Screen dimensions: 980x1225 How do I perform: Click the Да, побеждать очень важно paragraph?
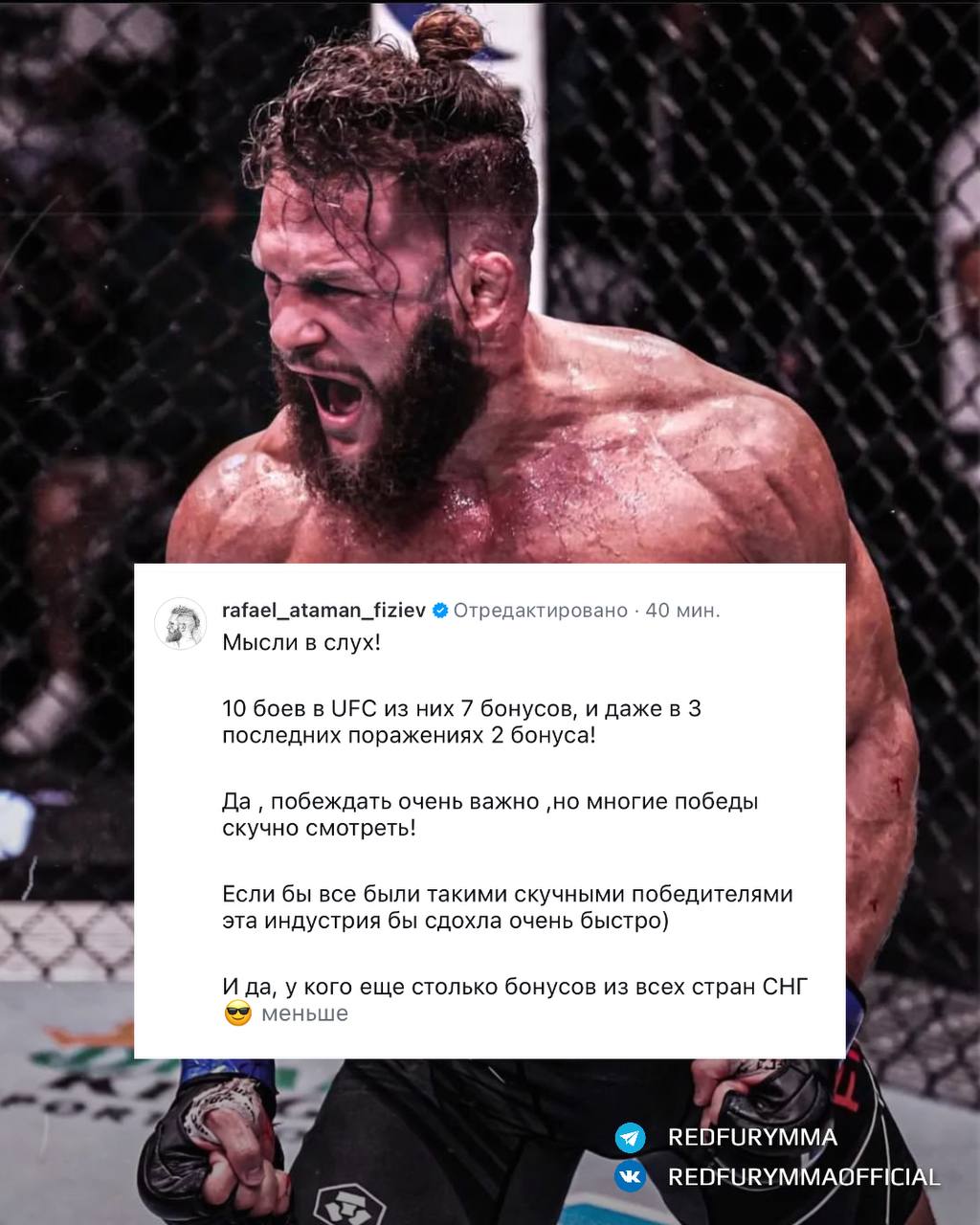(490, 814)
